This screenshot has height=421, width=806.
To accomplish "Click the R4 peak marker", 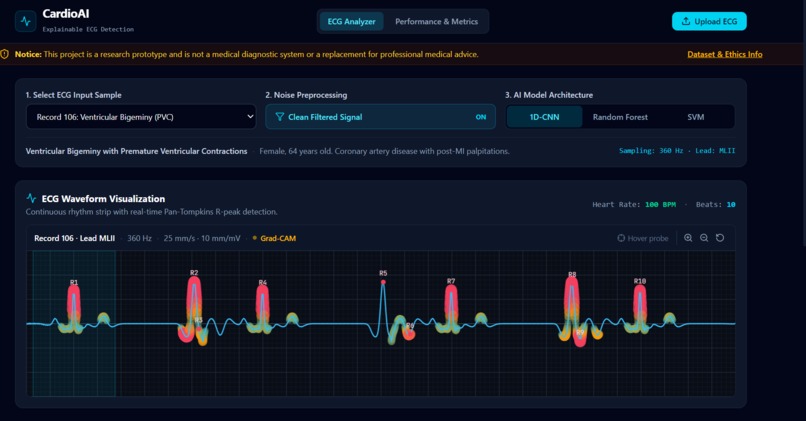I will point(263,283).
